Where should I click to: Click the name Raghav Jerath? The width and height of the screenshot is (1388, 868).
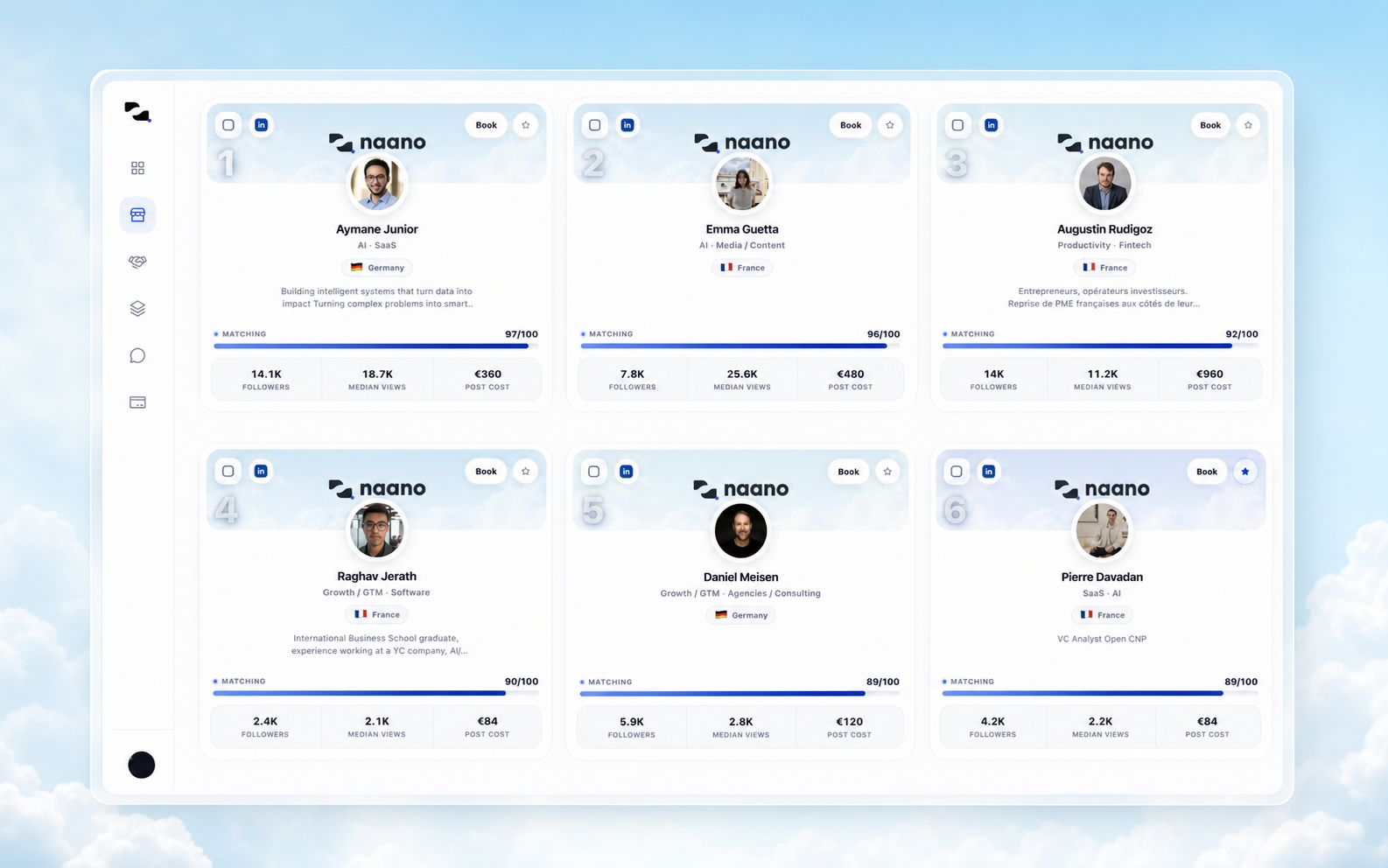tap(376, 576)
